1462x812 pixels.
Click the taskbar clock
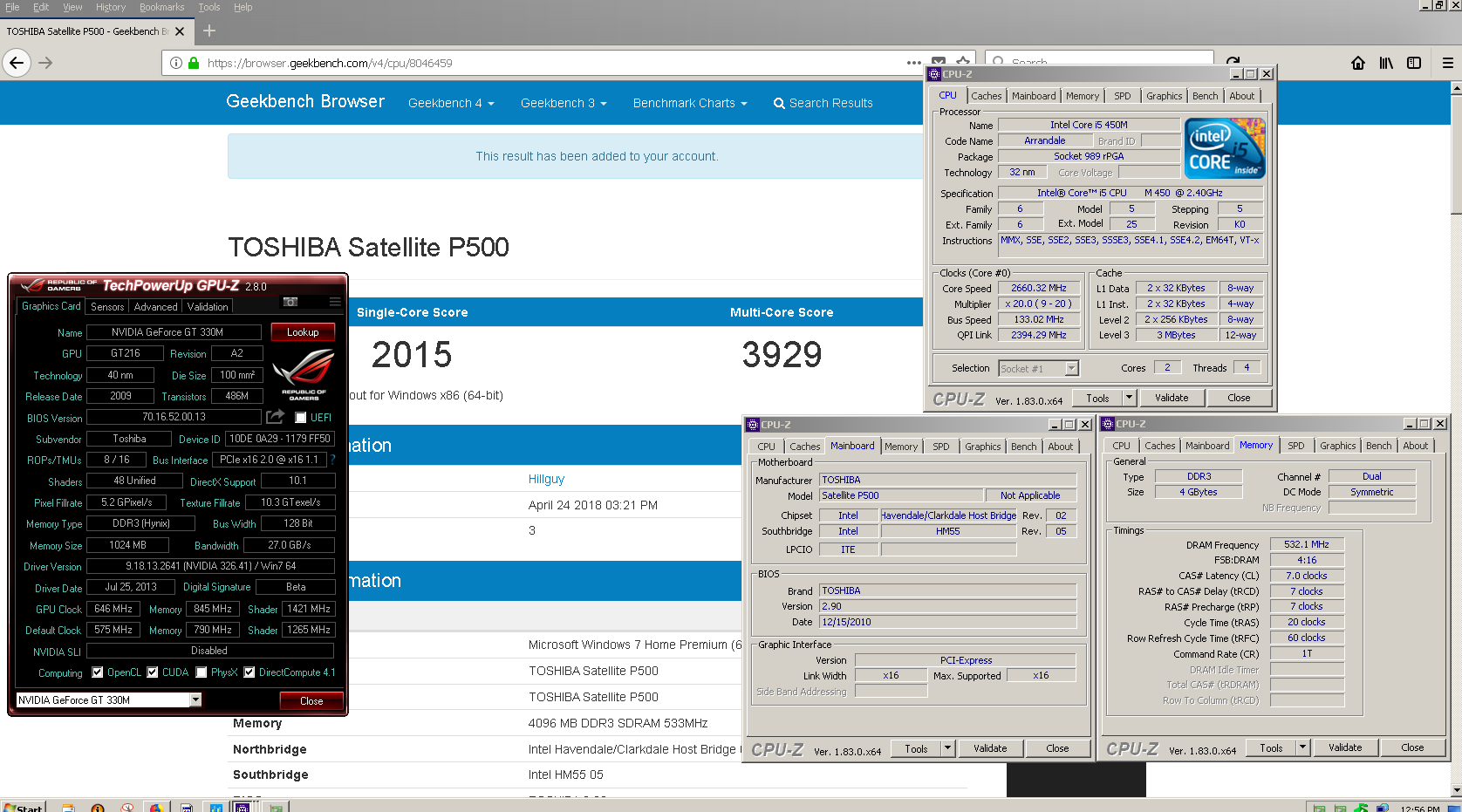[x=1420, y=809]
